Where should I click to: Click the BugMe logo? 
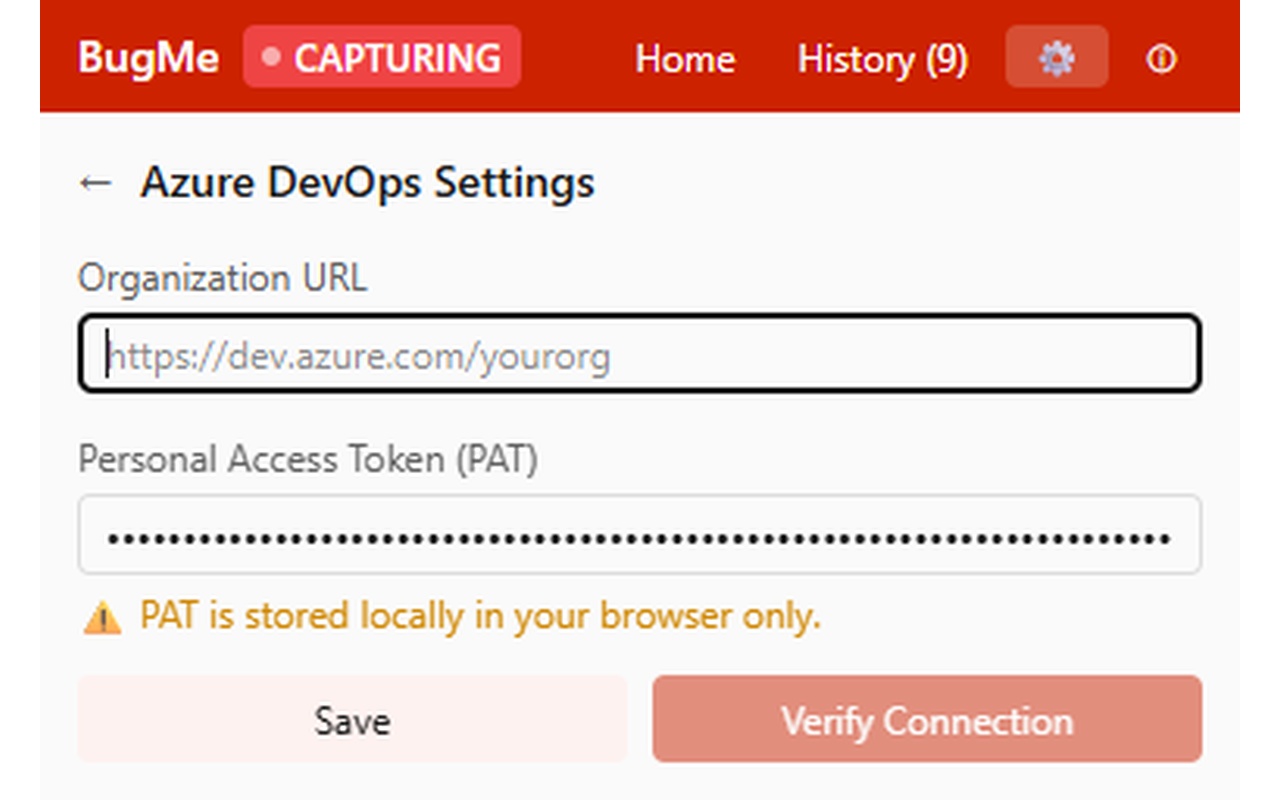click(x=148, y=57)
